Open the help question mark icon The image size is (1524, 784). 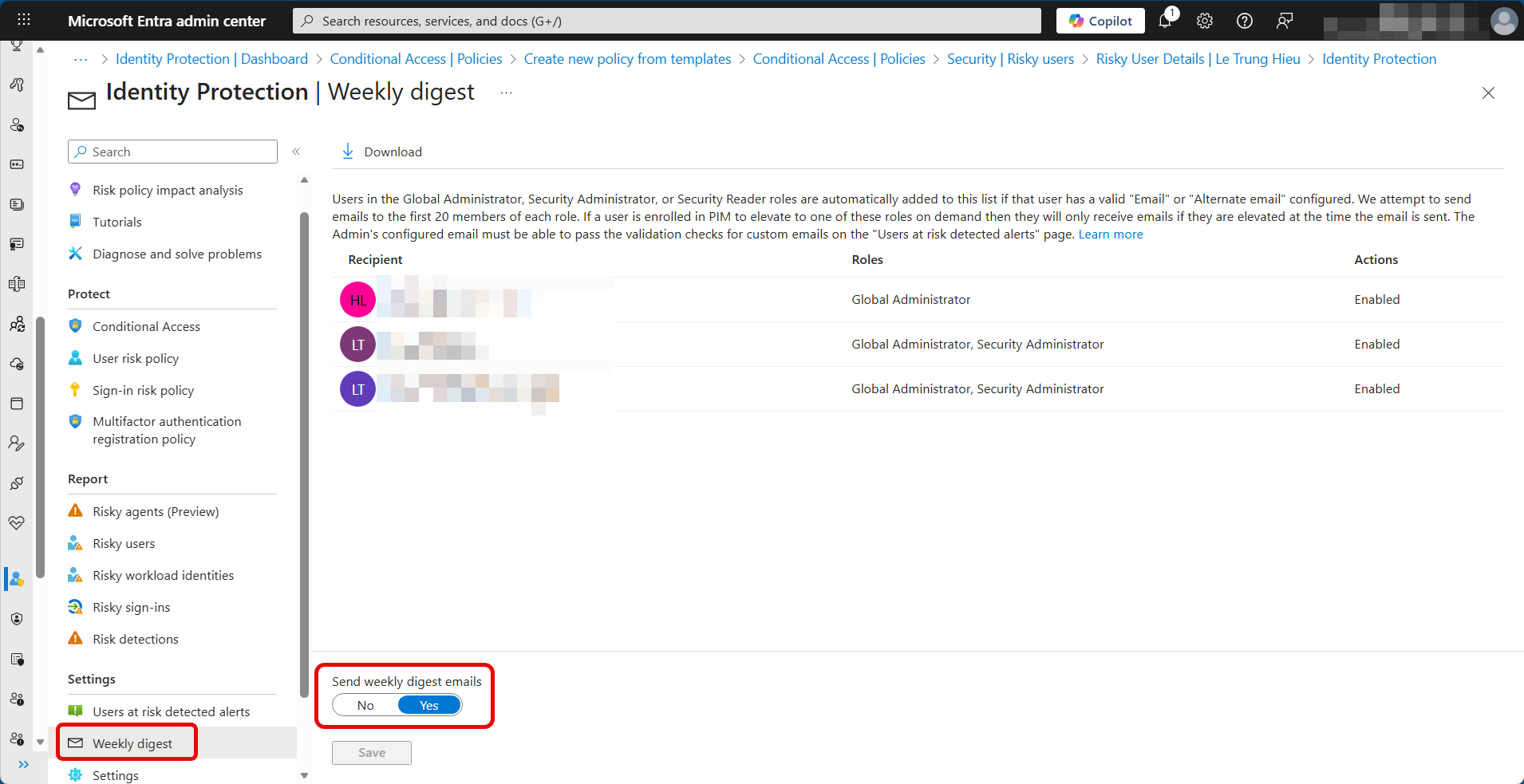(1245, 21)
